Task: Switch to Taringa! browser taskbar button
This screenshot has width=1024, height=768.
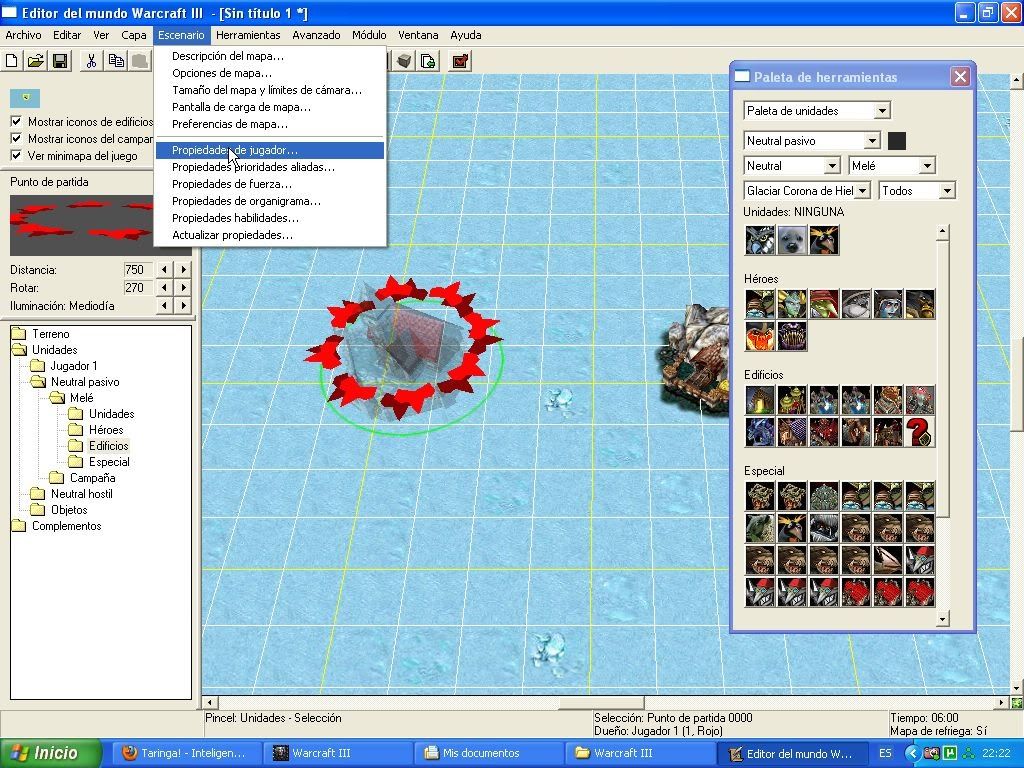Action: coord(185,753)
